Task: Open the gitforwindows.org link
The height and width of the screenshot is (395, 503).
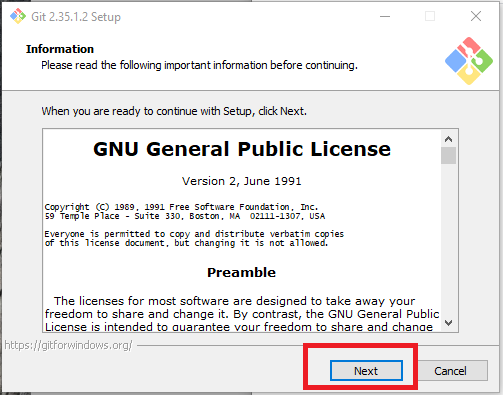Action: click(68, 345)
